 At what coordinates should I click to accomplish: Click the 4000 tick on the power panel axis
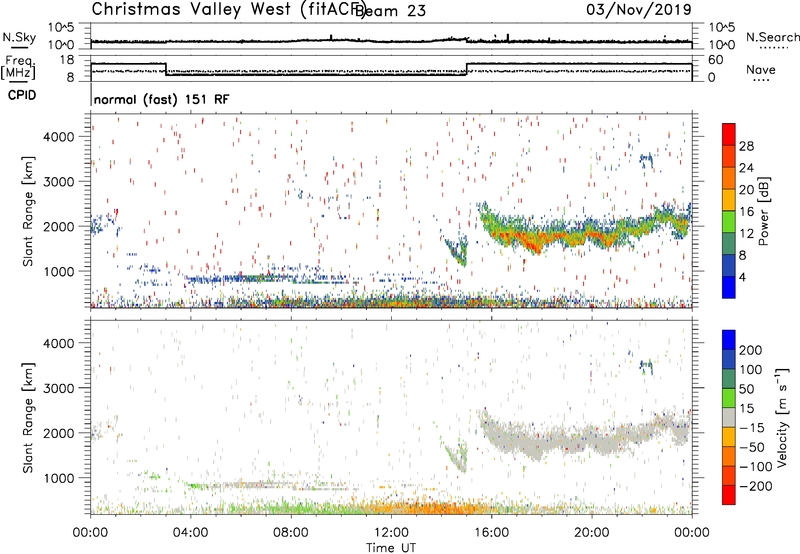(59, 137)
